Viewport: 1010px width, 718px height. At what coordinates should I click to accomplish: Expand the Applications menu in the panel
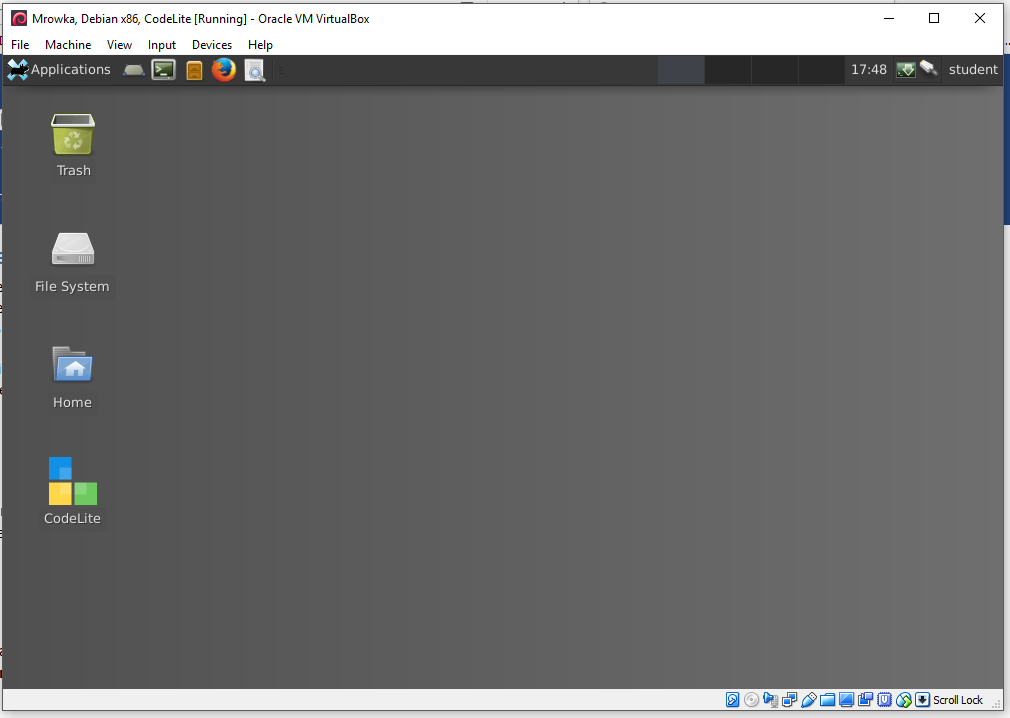(x=59, y=70)
